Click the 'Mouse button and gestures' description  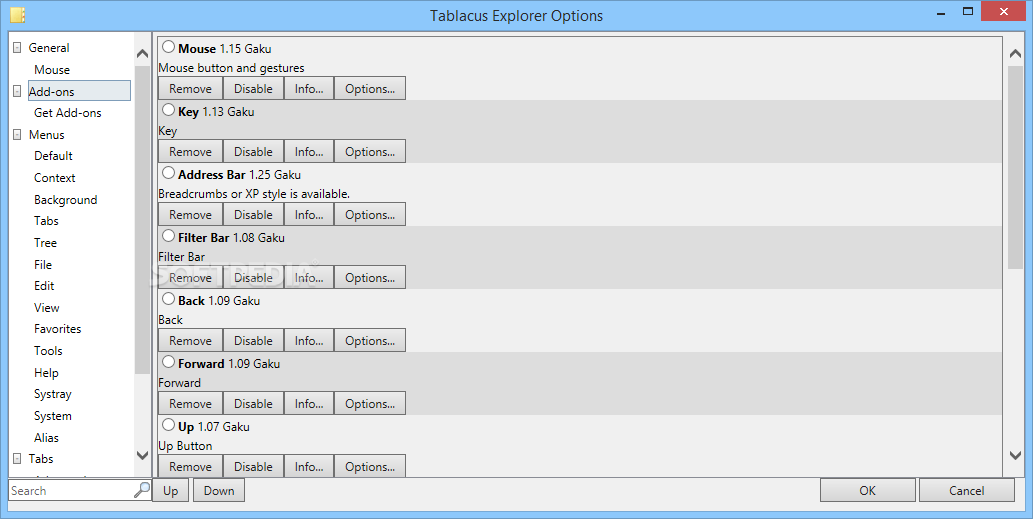click(231, 68)
